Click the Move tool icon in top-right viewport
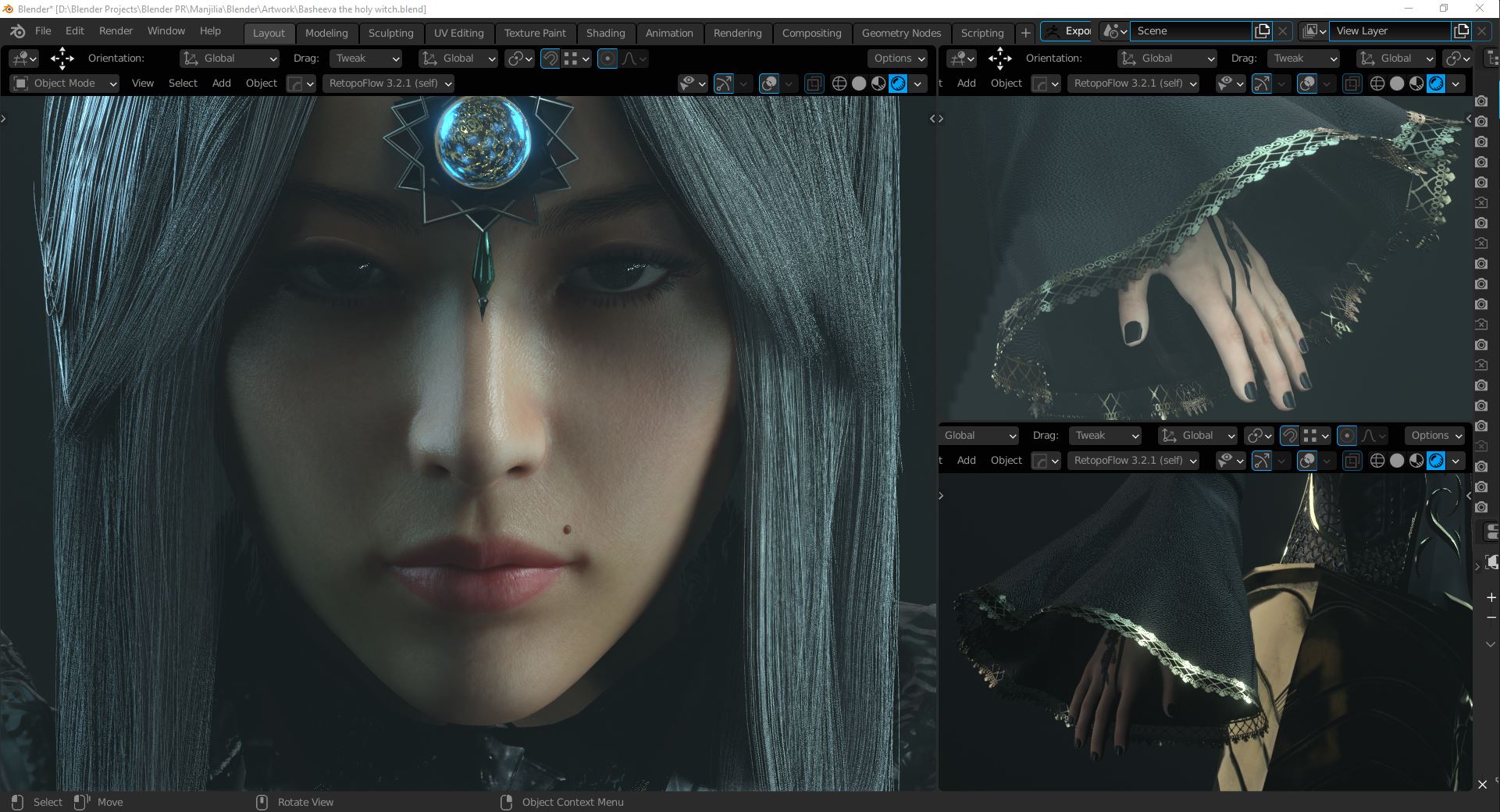This screenshot has height=812, width=1500. pos(999,59)
